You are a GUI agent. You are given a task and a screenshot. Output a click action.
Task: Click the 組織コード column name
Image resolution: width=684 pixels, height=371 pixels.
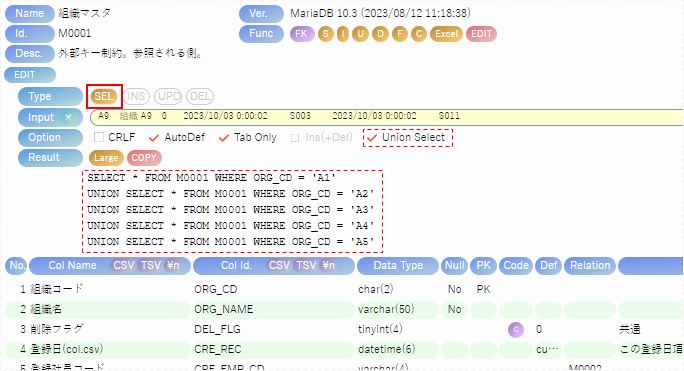point(57,289)
